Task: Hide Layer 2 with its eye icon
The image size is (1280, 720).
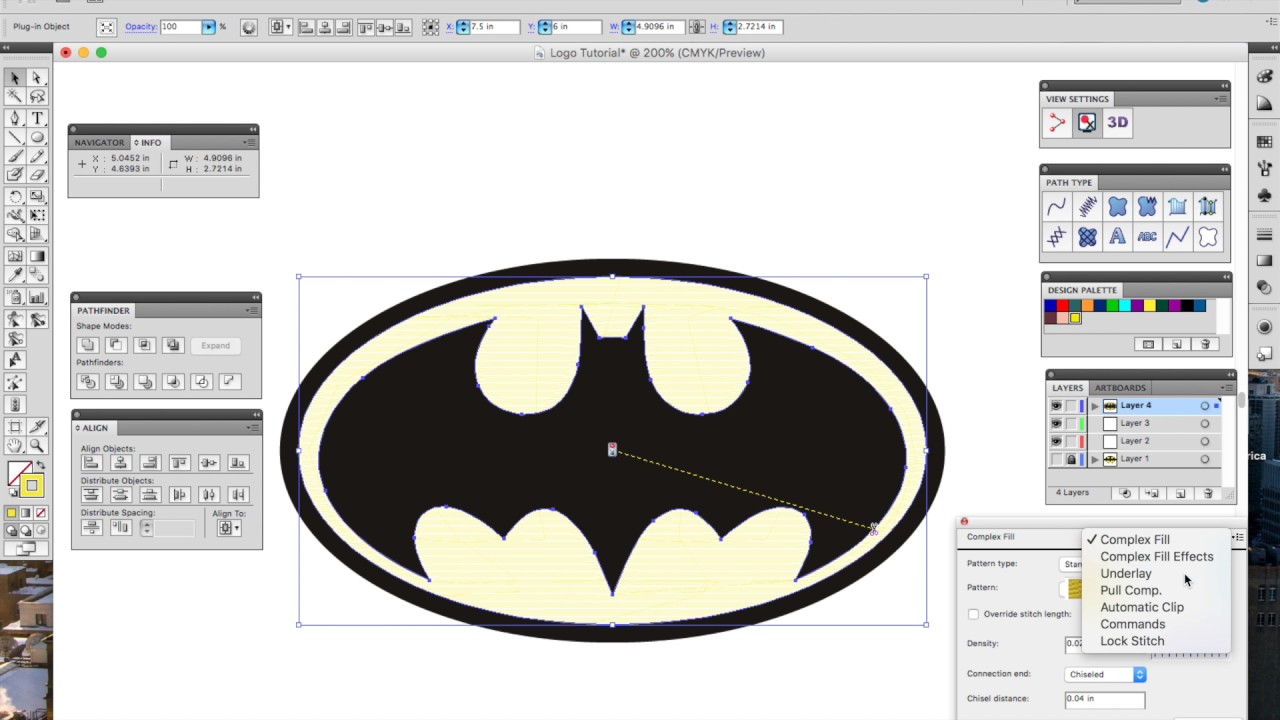Action: pos(1056,441)
